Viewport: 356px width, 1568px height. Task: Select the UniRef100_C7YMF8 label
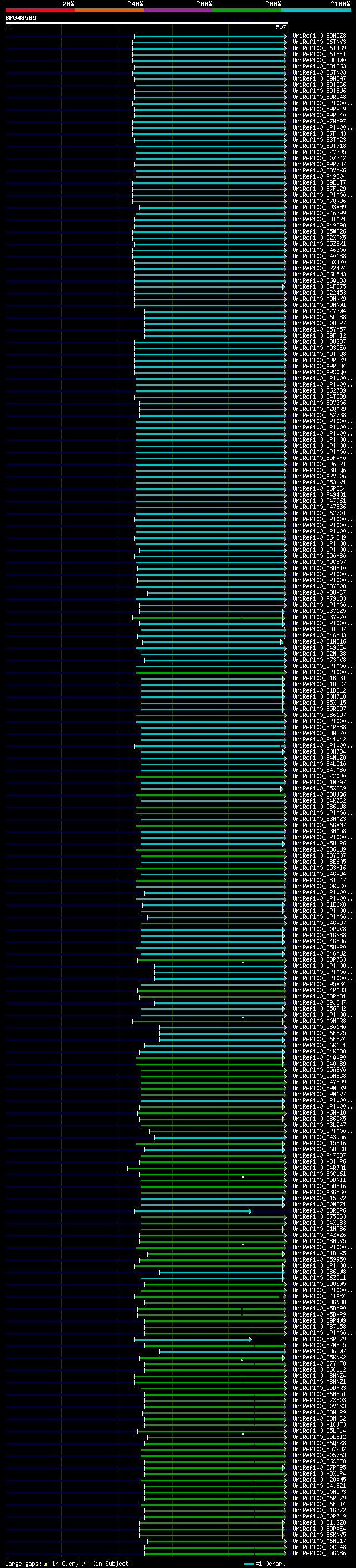click(x=319, y=1363)
